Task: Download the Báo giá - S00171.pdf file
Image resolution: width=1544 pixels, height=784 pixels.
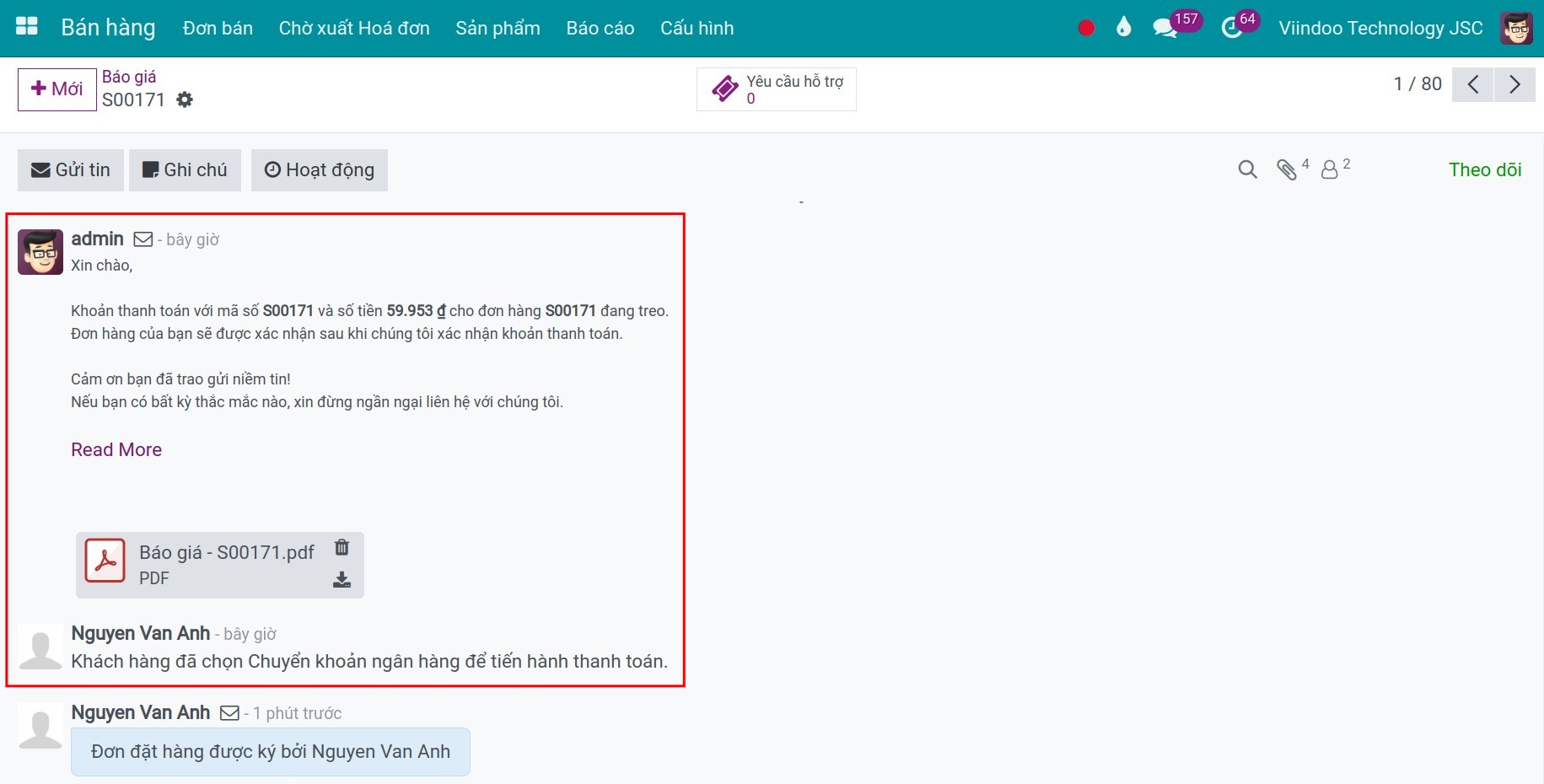Action: (342, 580)
